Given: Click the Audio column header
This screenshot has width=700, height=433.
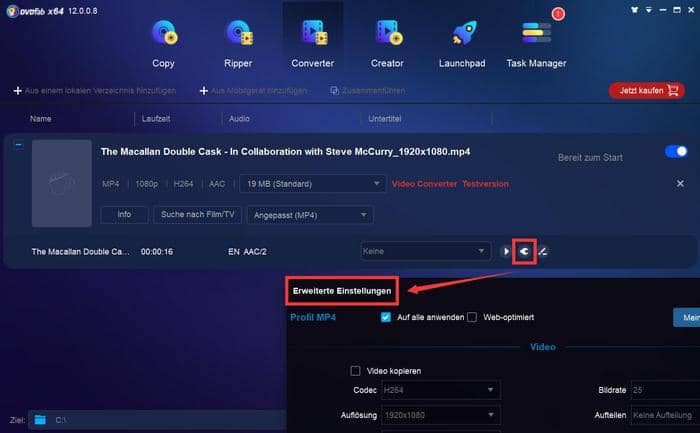Looking at the screenshot, I should point(239,119).
